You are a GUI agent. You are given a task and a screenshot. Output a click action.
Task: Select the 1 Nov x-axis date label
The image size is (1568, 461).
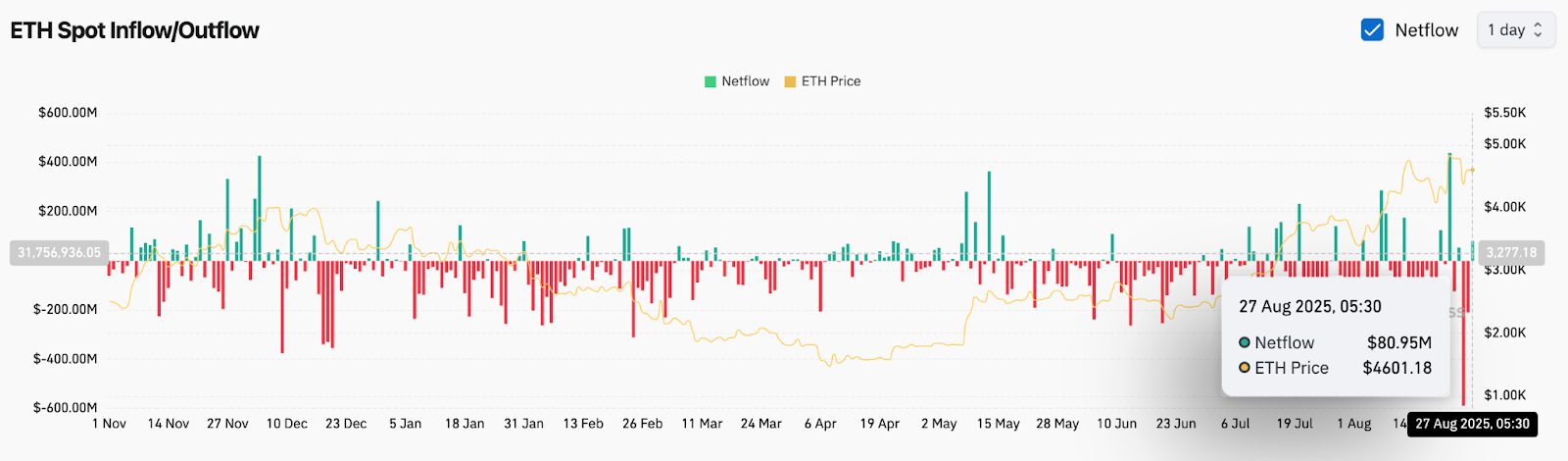pos(109,424)
